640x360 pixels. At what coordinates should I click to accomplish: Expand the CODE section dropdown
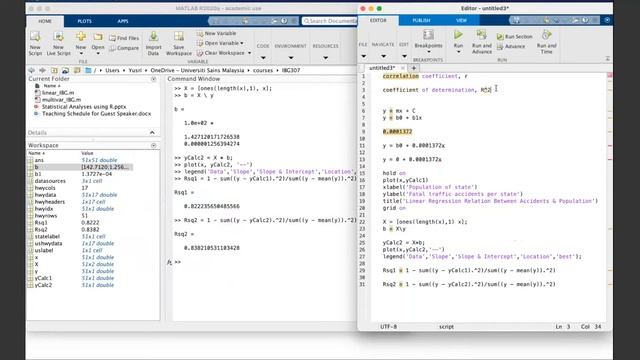coord(263,58)
